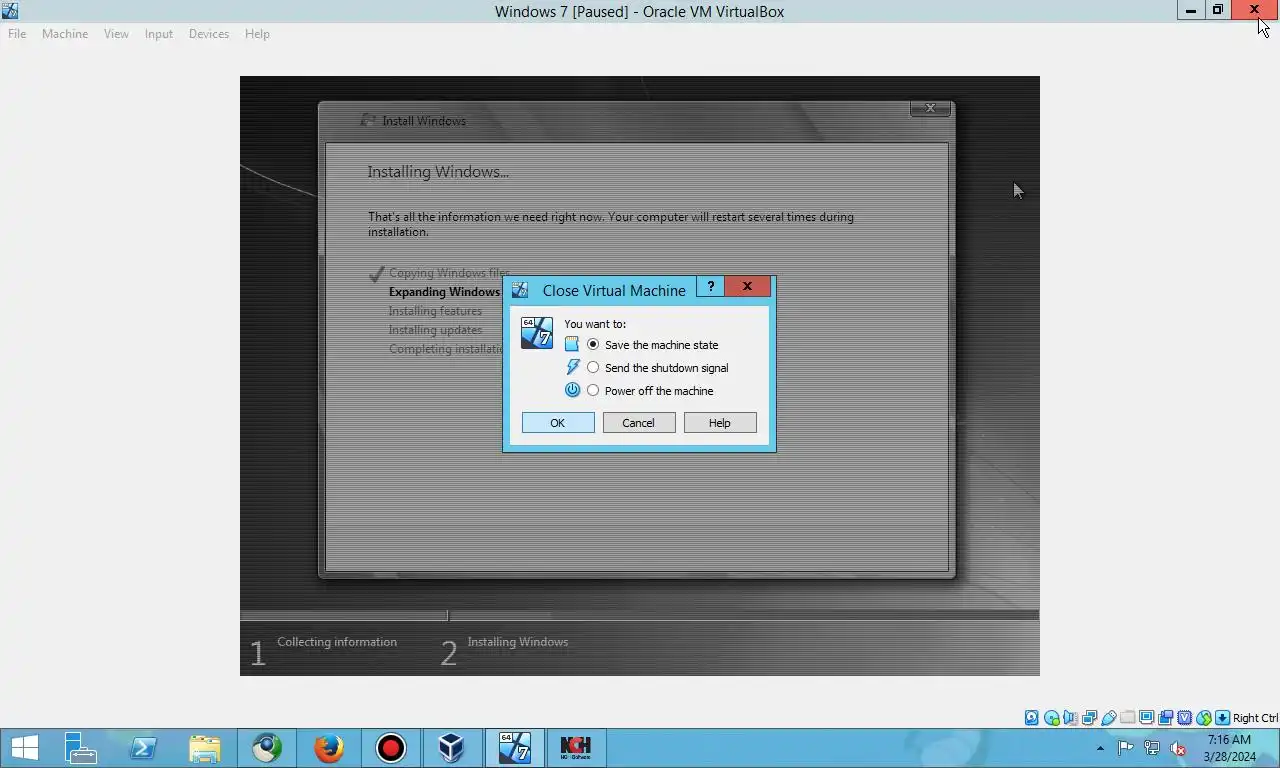Click the network adapters status icon
Viewport: 1280px width, 768px height.
[x=1089, y=718]
